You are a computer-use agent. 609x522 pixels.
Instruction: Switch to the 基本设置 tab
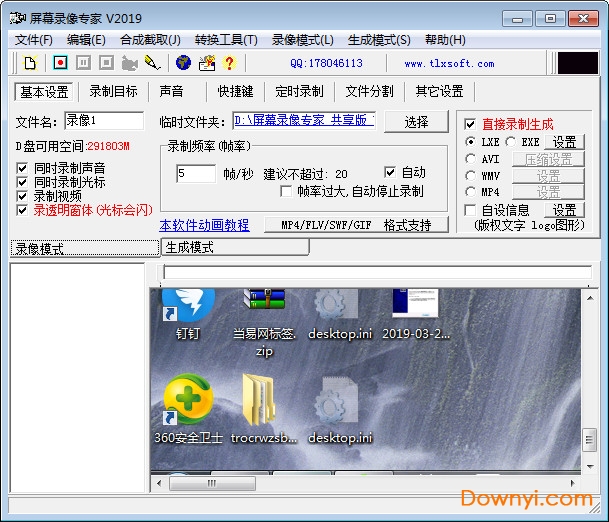click(44, 92)
